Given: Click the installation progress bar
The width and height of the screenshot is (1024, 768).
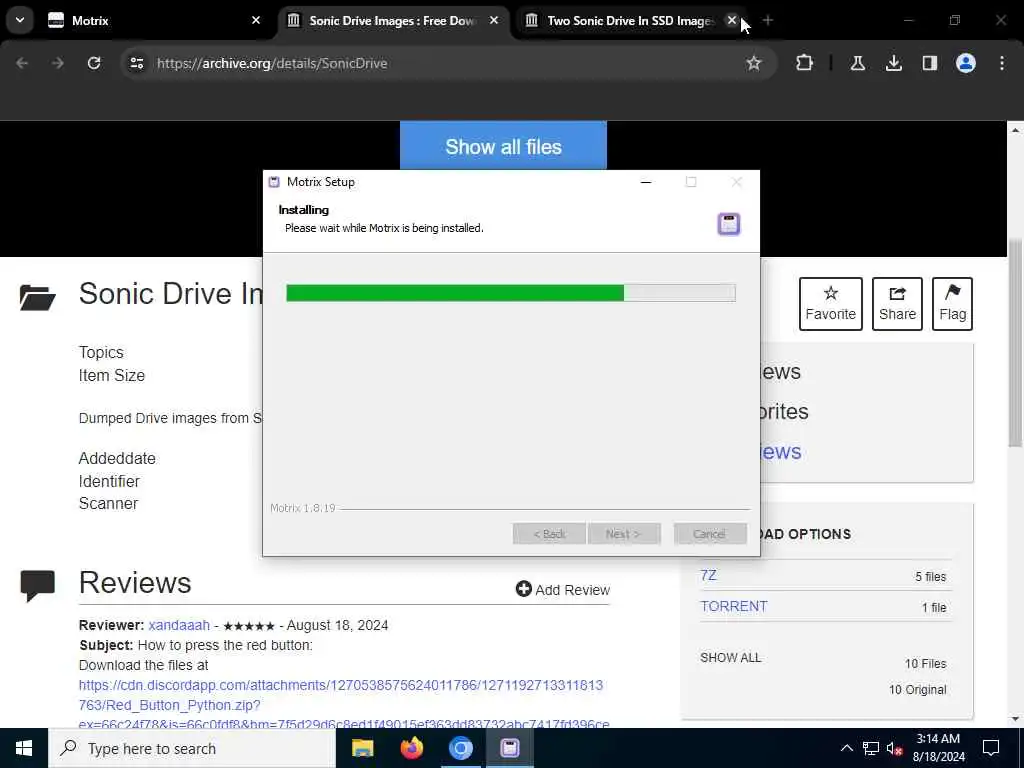Looking at the screenshot, I should tap(511, 293).
